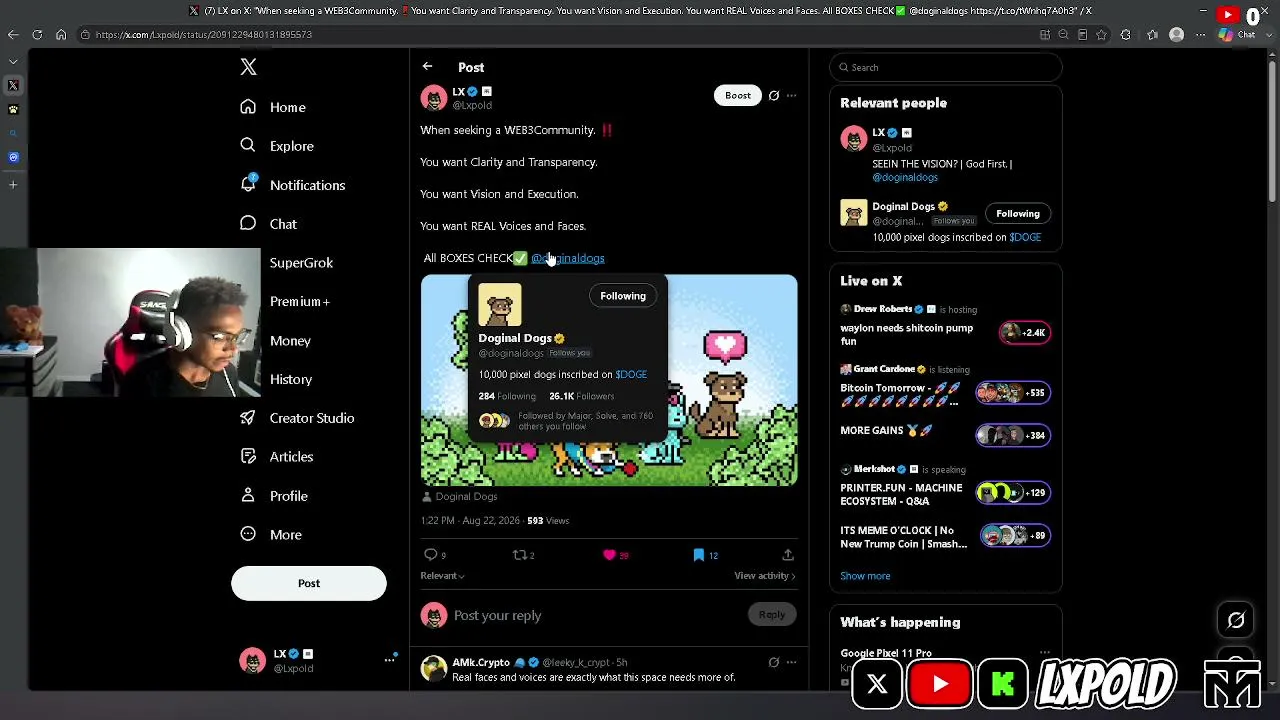The width and height of the screenshot is (1280, 720).
Task: Collapse the browser vertical tabs chevron
Action: click(x=13, y=62)
